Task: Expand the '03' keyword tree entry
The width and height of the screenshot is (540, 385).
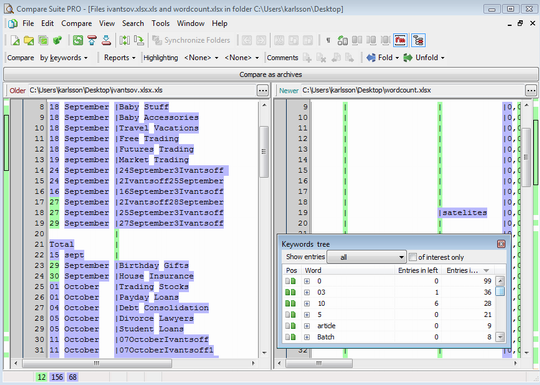Action: pyautogui.click(x=307, y=292)
